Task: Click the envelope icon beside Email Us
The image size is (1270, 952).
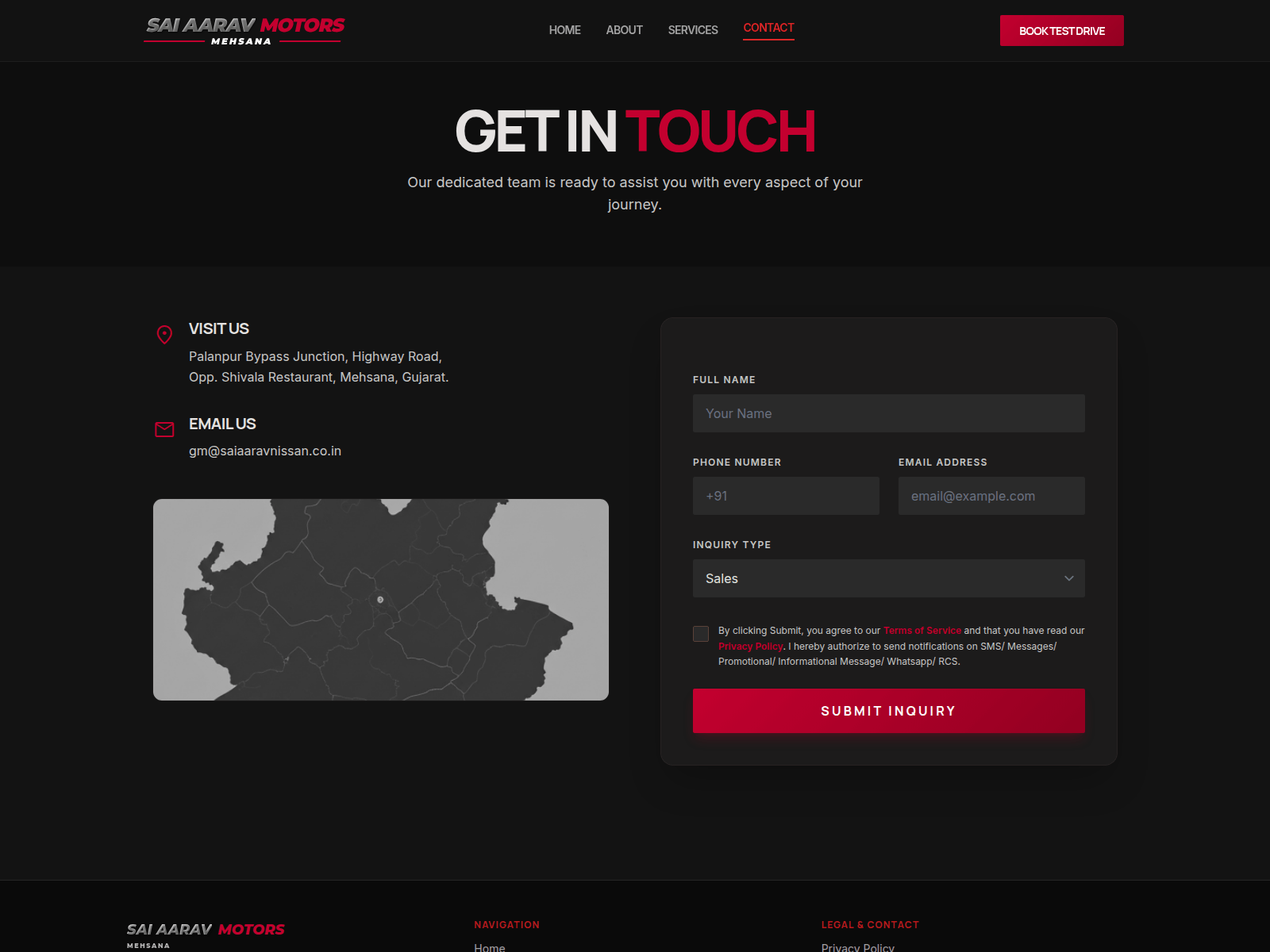Action: 164,430
